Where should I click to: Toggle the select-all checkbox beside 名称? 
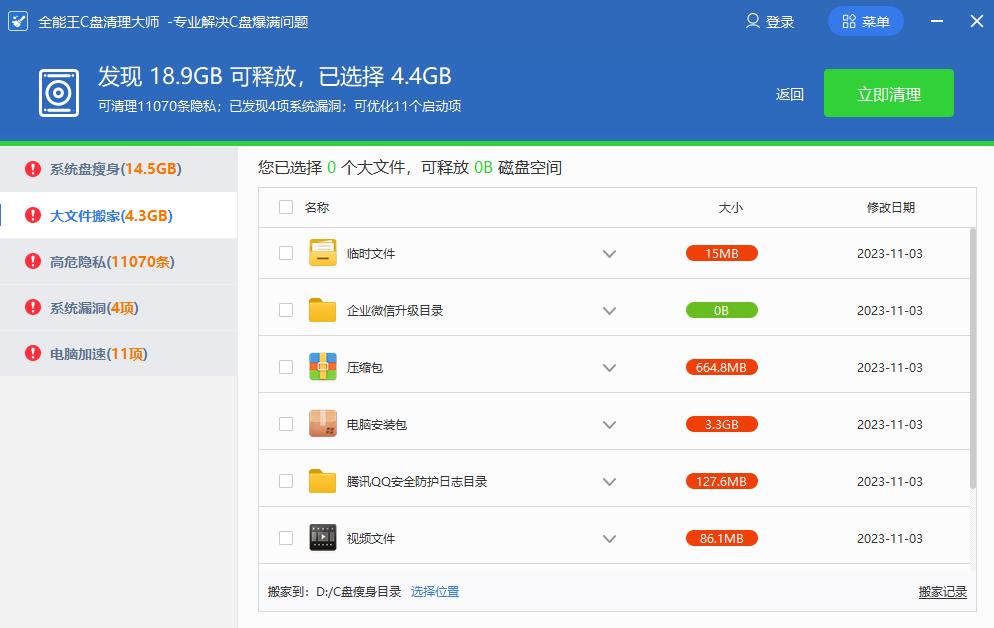tap(286, 207)
